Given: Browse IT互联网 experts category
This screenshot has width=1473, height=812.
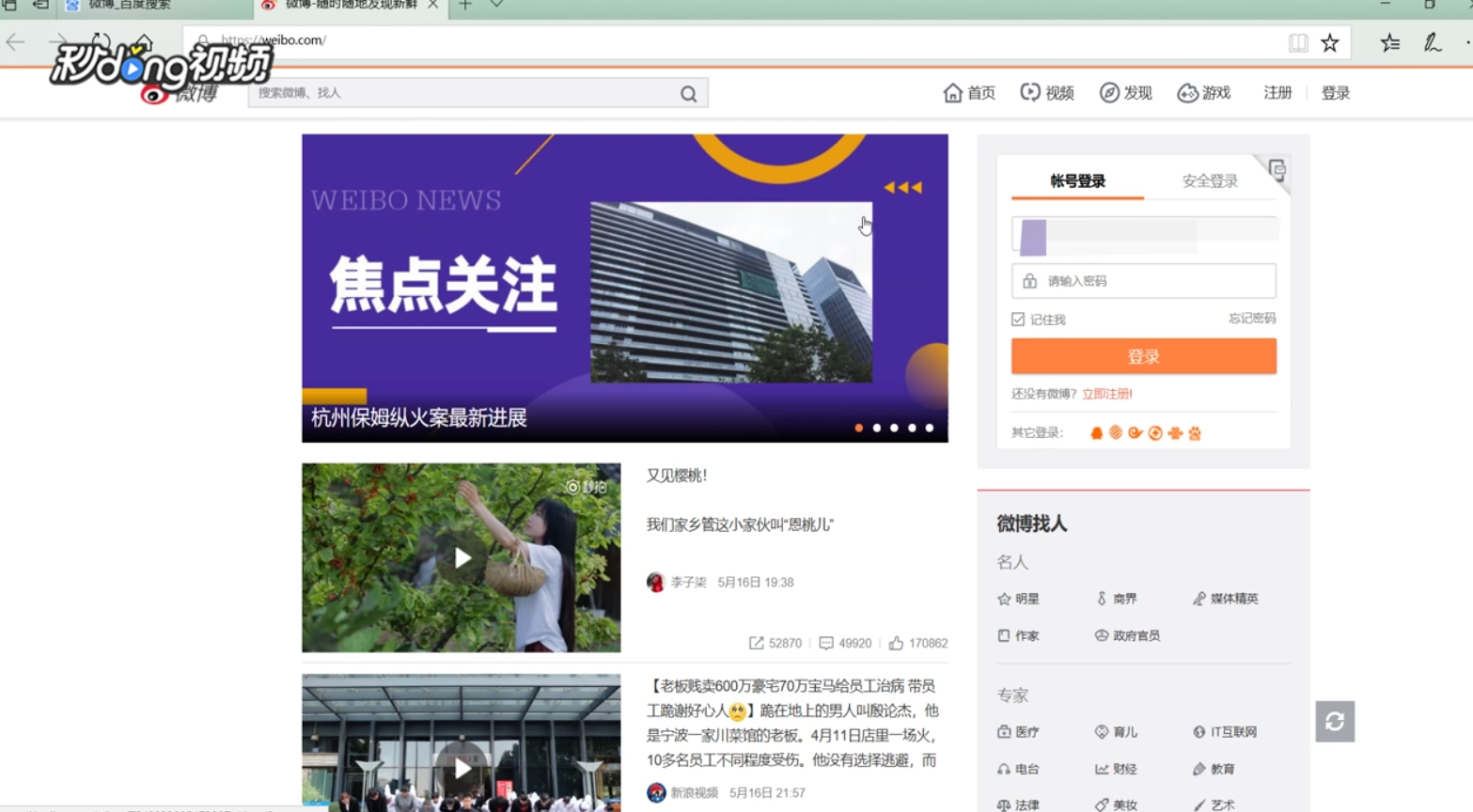Looking at the screenshot, I should coord(1225,731).
